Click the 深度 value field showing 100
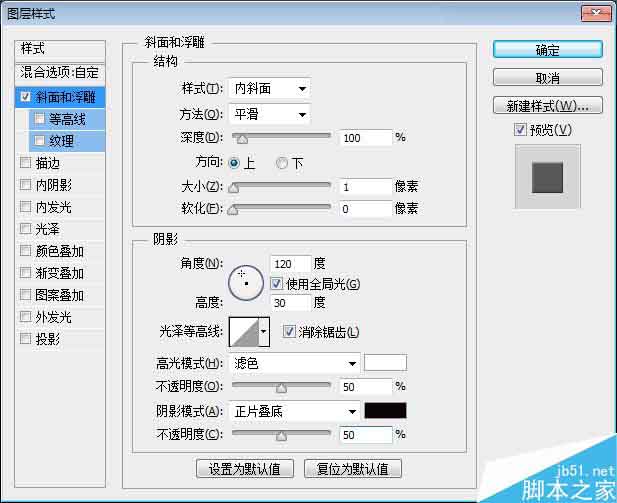 click(366, 138)
